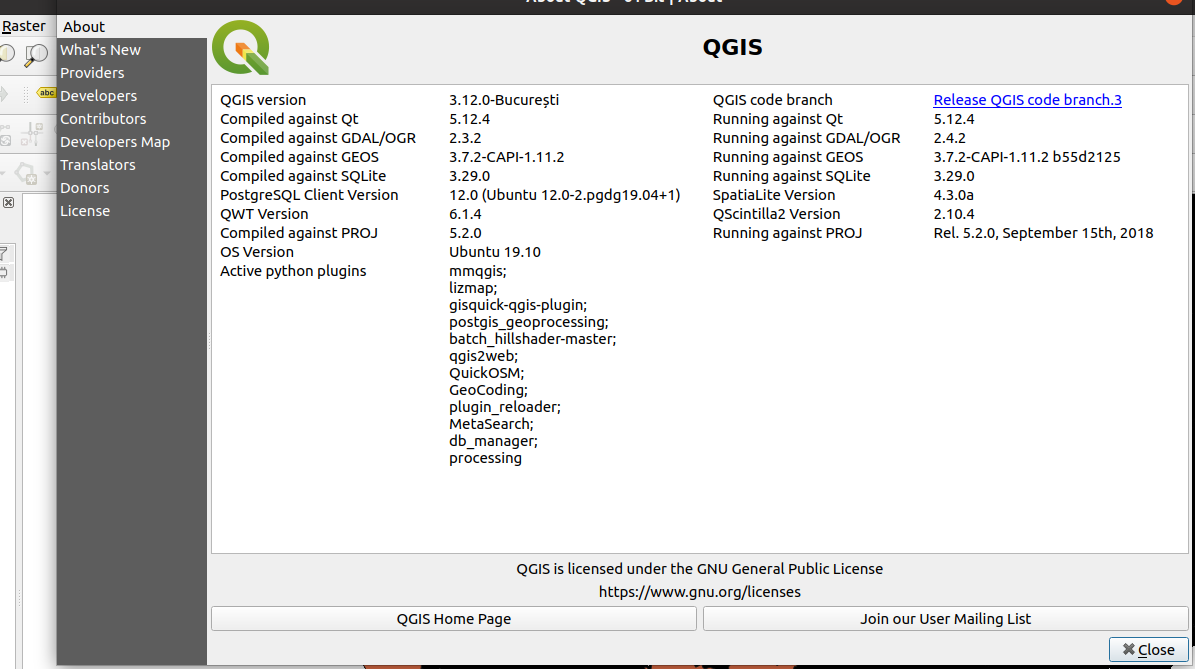The width and height of the screenshot is (1195, 669).
Task: Click the 'Compiled against SQLite' label
Action: [303, 176]
